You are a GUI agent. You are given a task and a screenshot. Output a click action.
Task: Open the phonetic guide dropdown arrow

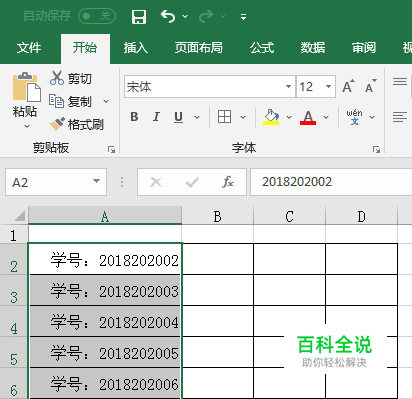tap(372, 117)
